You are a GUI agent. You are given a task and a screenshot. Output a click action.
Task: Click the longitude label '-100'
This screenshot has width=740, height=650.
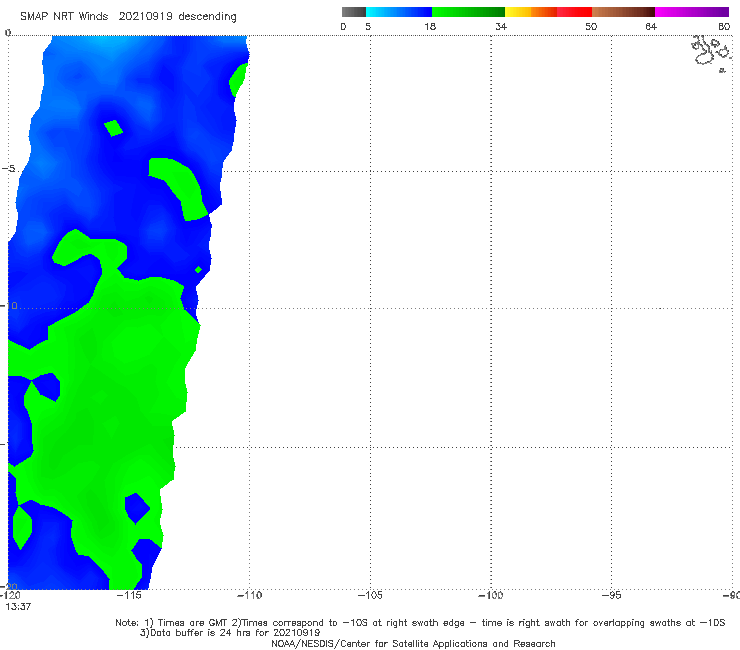tap(491, 595)
